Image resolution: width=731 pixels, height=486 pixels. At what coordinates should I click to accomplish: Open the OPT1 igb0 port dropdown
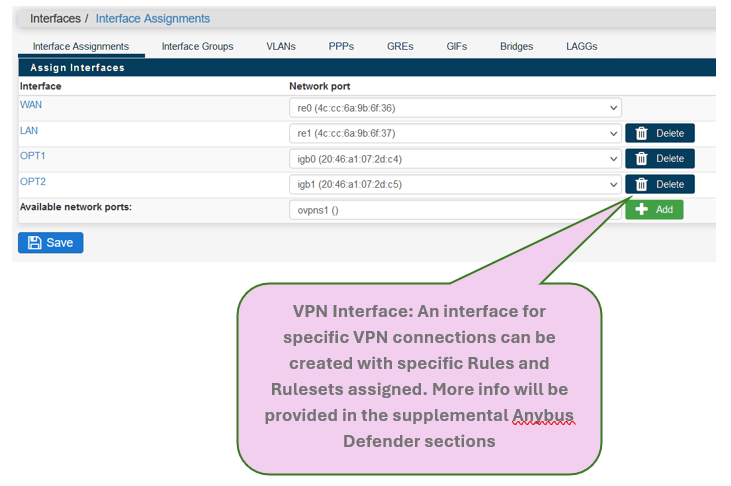(x=455, y=159)
